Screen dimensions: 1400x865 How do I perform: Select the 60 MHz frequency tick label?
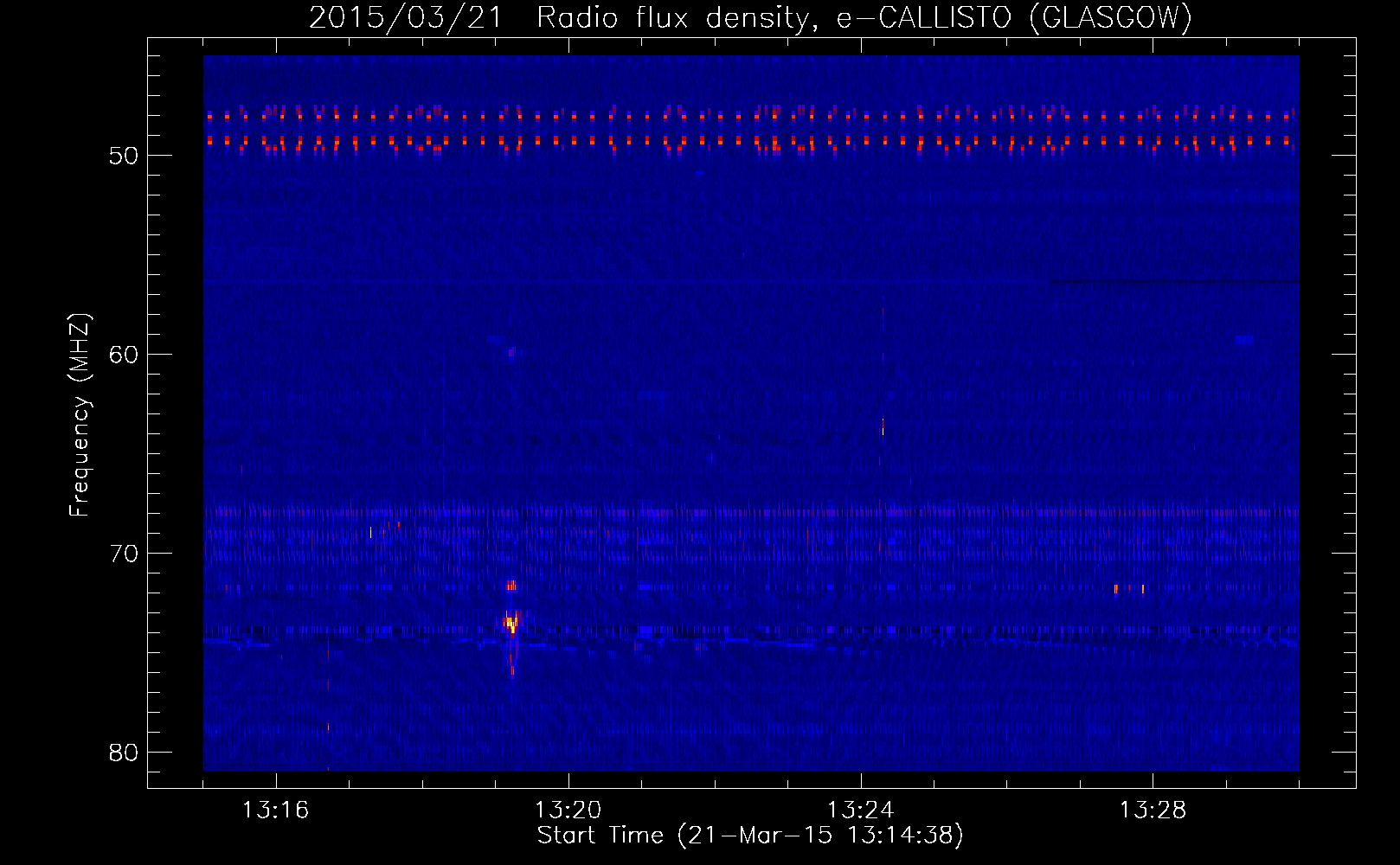point(123,355)
